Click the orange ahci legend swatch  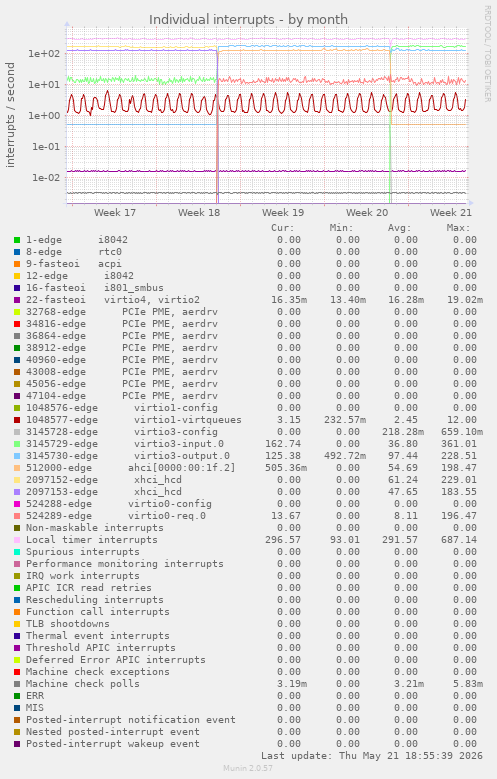coord(17,468)
